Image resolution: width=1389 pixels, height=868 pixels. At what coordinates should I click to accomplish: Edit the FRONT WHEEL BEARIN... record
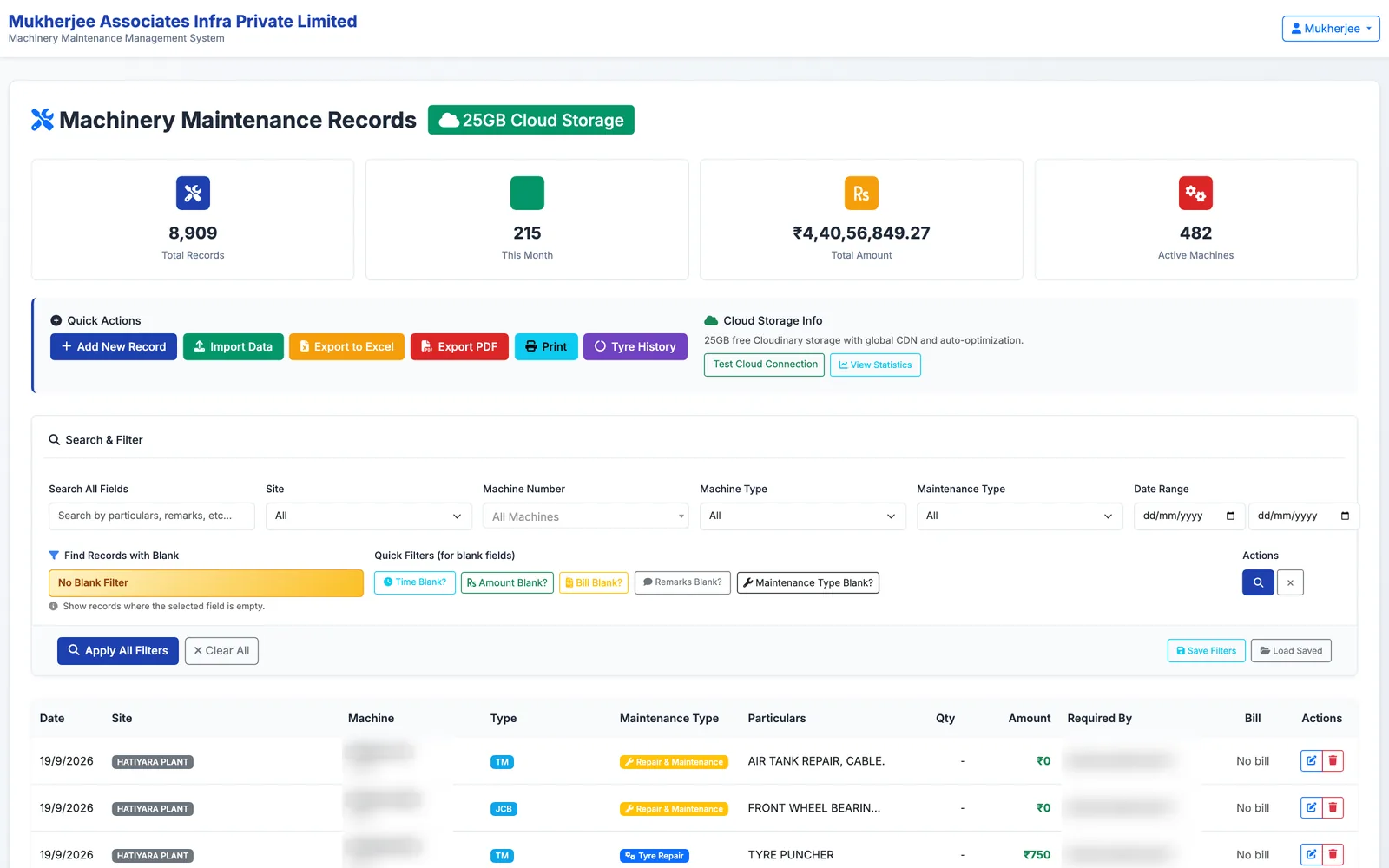click(x=1311, y=808)
